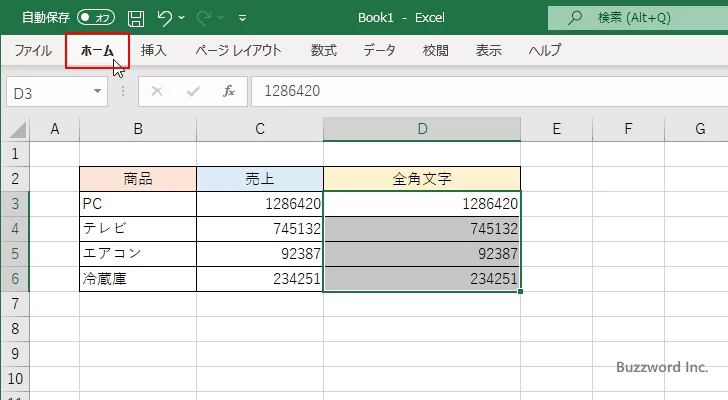This screenshot has width=728, height=400.
Task: Click the 売上 header cell
Action: tap(260, 179)
